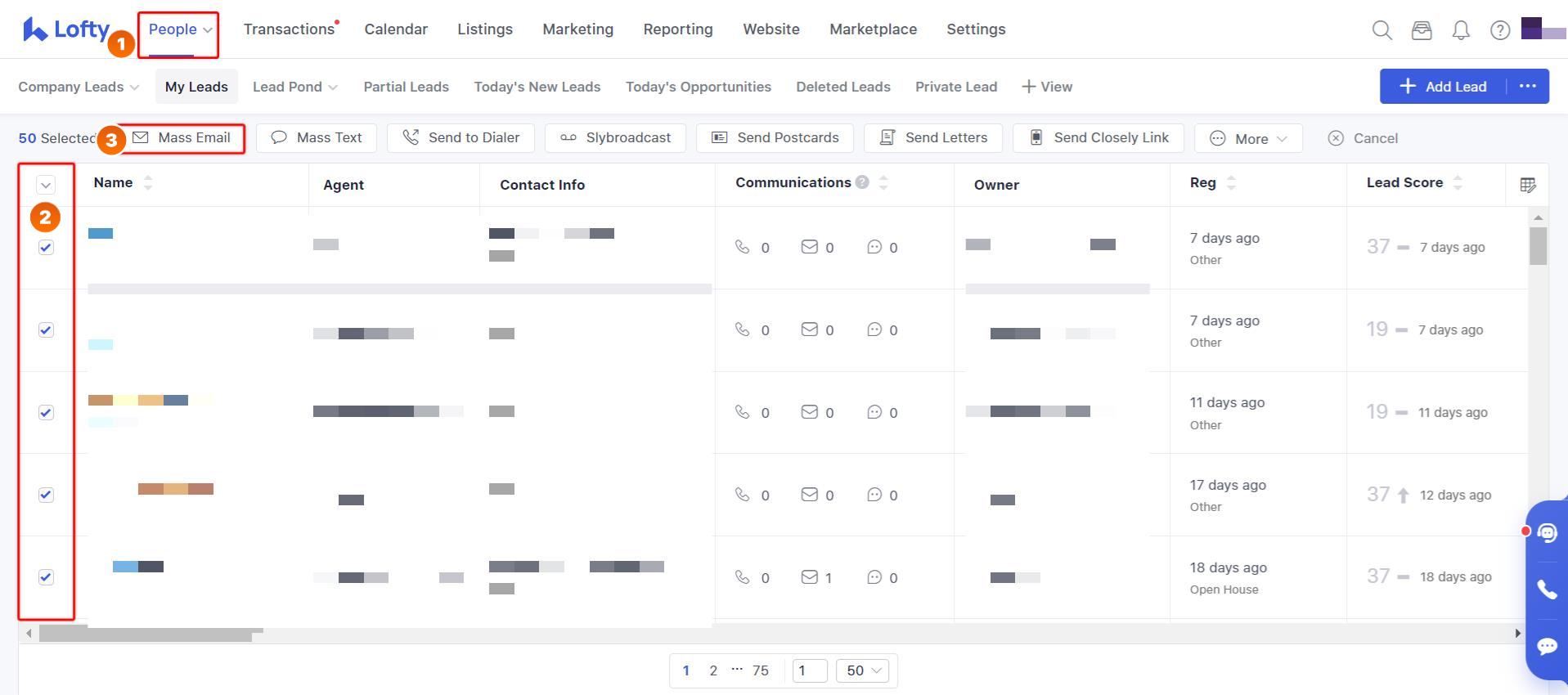Click the search magnifier icon
This screenshot has height=695, width=1568.
[1382, 30]
